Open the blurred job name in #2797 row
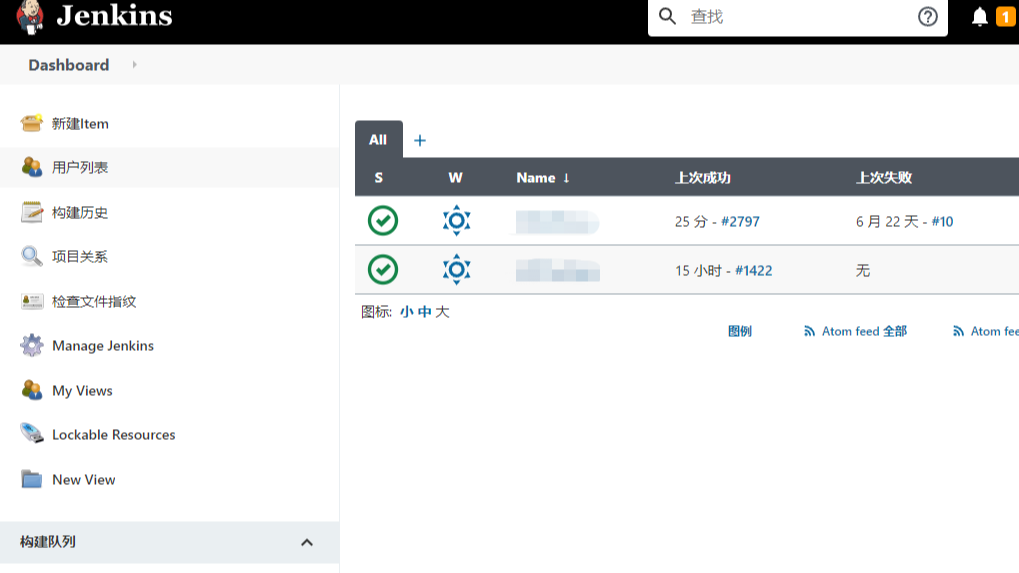Screen dimensions: 1019x573 pos(557,222)
